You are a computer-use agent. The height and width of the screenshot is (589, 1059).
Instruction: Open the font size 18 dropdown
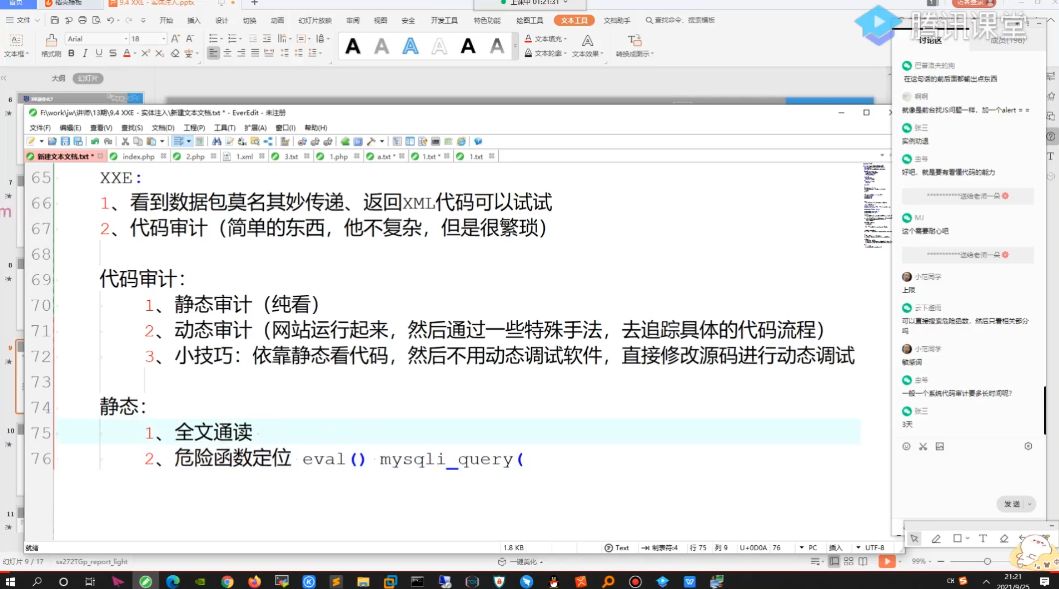pos(163,39)
